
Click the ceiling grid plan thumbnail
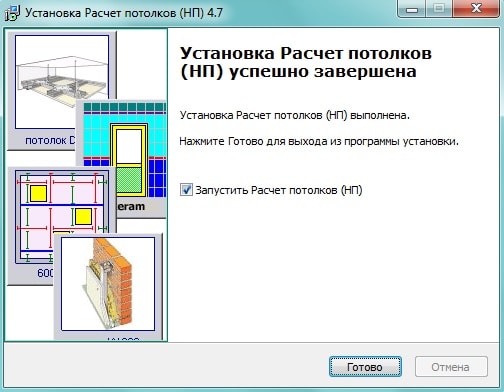62,217
